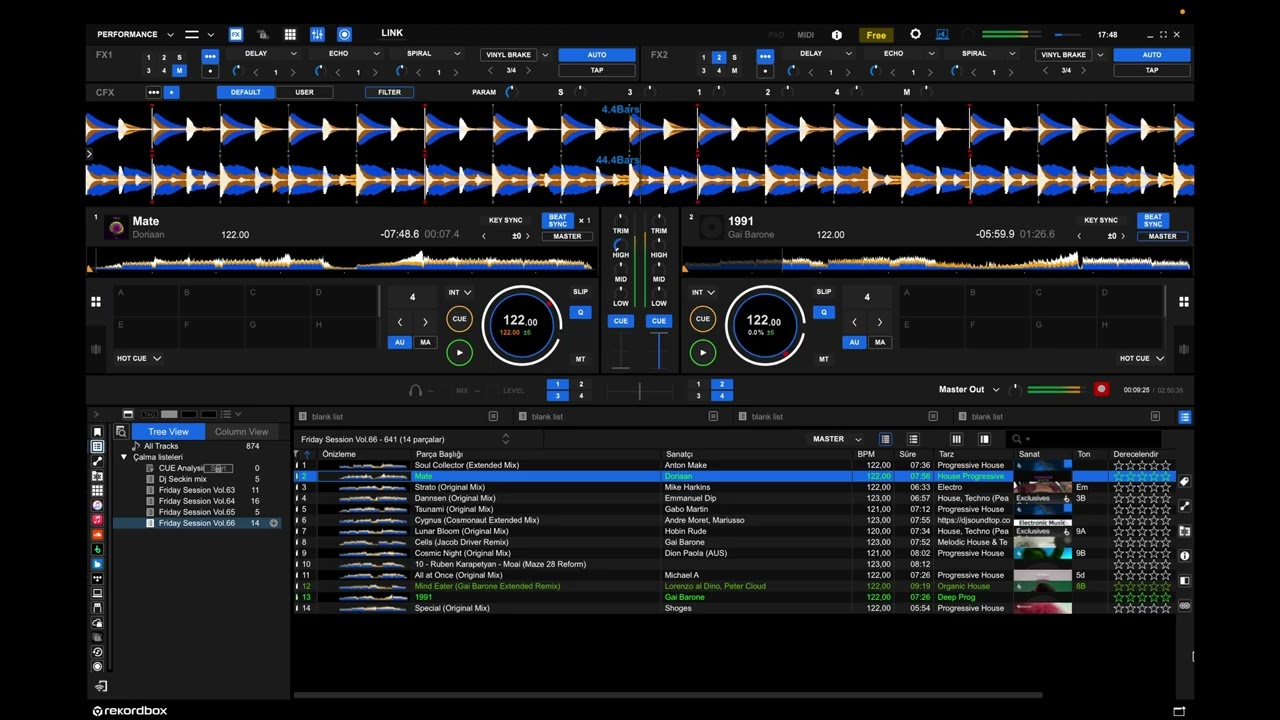Click the headphones icon below deck 1
This screenshot has width=1280, height=720.
tap(415, 391)
